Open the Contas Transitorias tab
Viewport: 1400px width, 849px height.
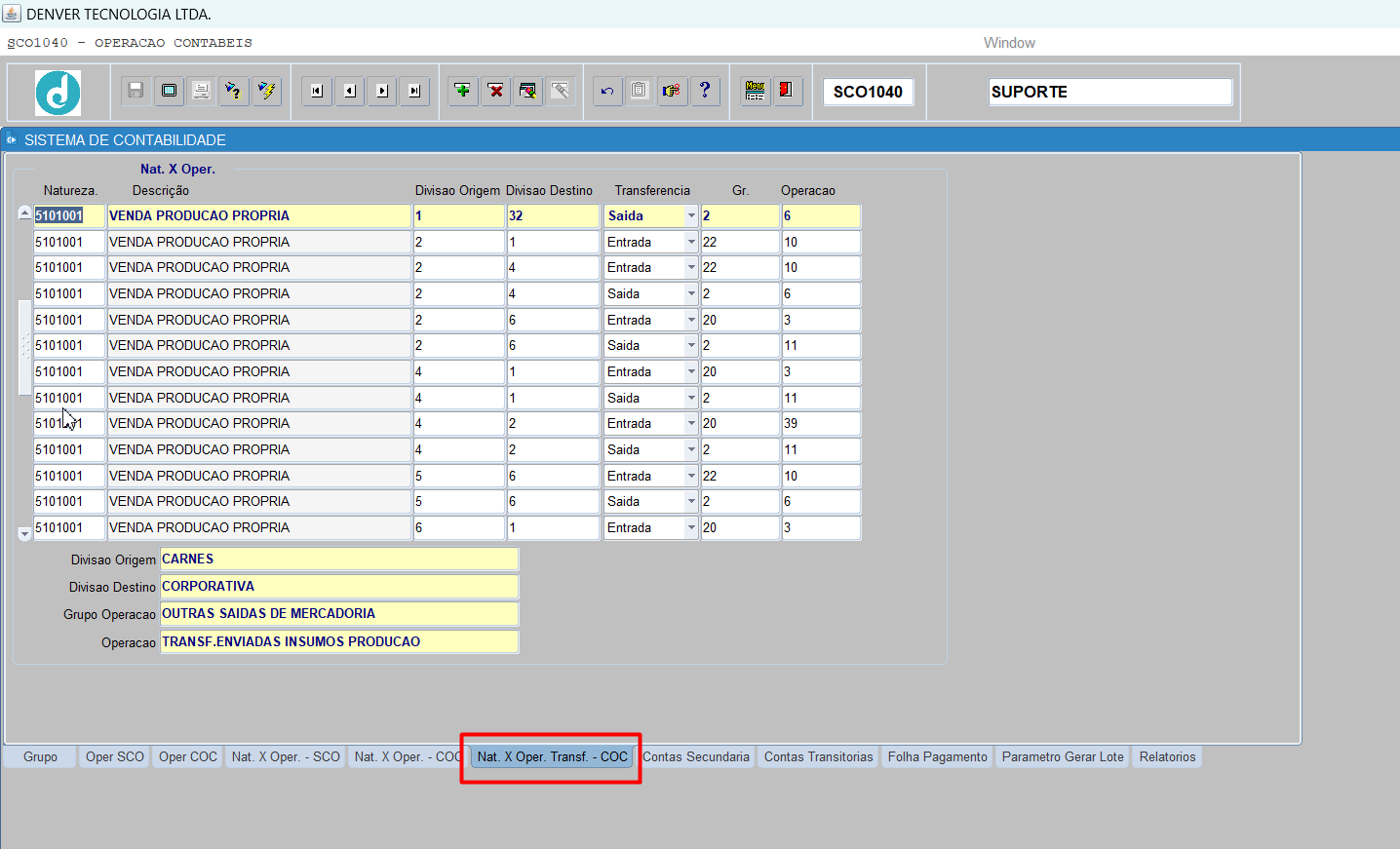pyautogui.click(x=819, y=756)
